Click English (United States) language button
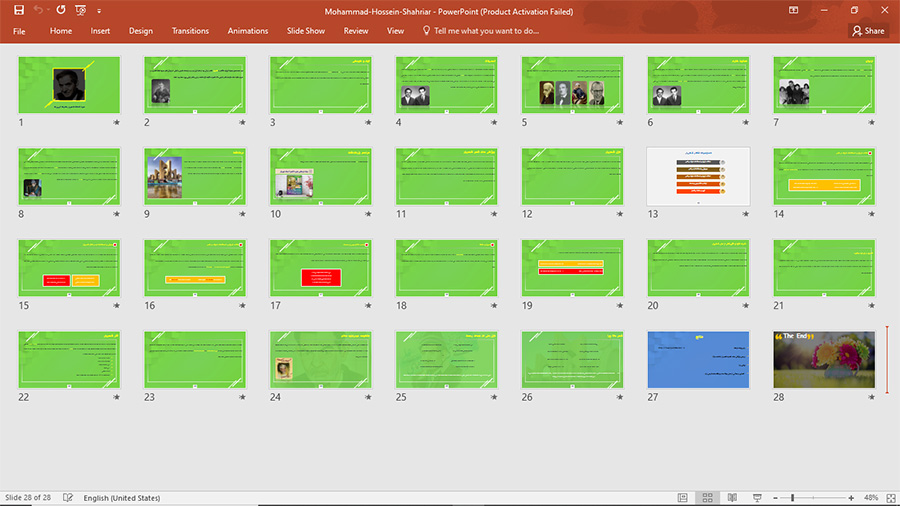Image resolution: width=900 pixels, height=506 pixels. click(x=121, y=497)
